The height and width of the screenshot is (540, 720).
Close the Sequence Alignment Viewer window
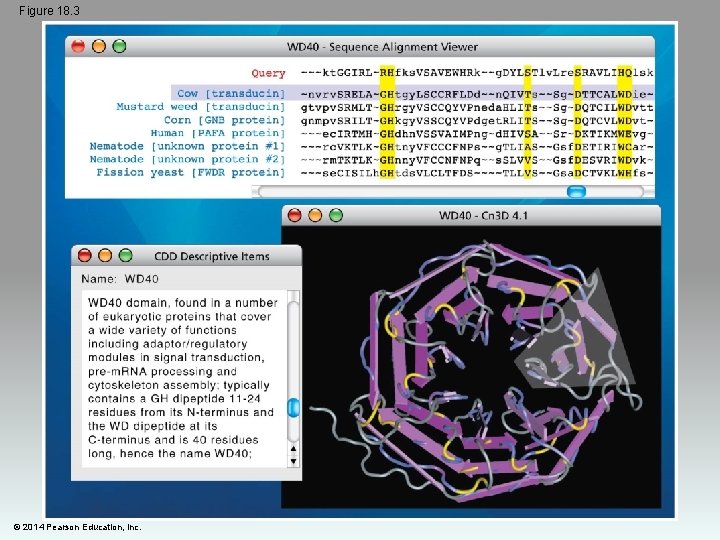[78, 46]
